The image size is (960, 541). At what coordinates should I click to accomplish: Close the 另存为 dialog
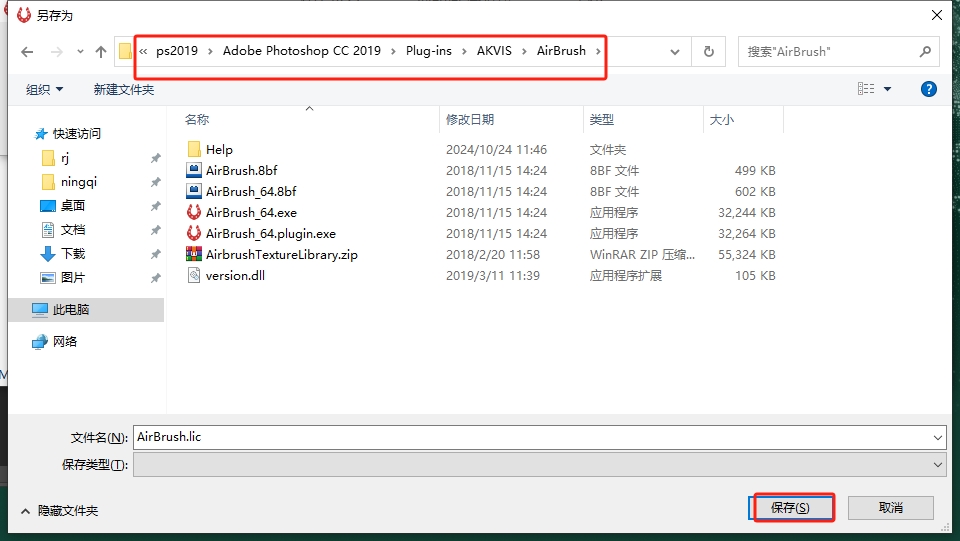click(x=937, y=15)
